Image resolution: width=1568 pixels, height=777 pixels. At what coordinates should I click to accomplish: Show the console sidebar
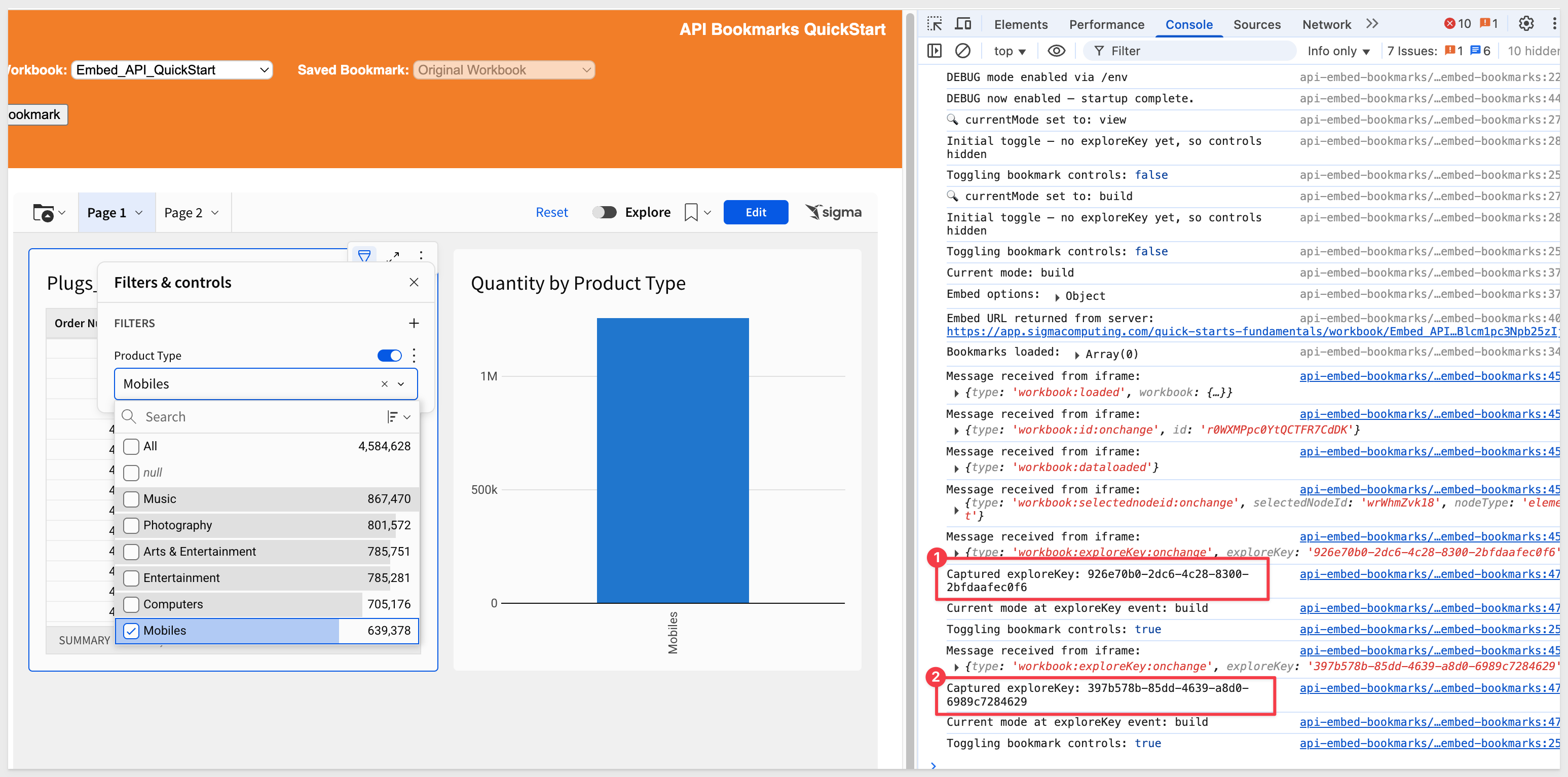[935, 51]
